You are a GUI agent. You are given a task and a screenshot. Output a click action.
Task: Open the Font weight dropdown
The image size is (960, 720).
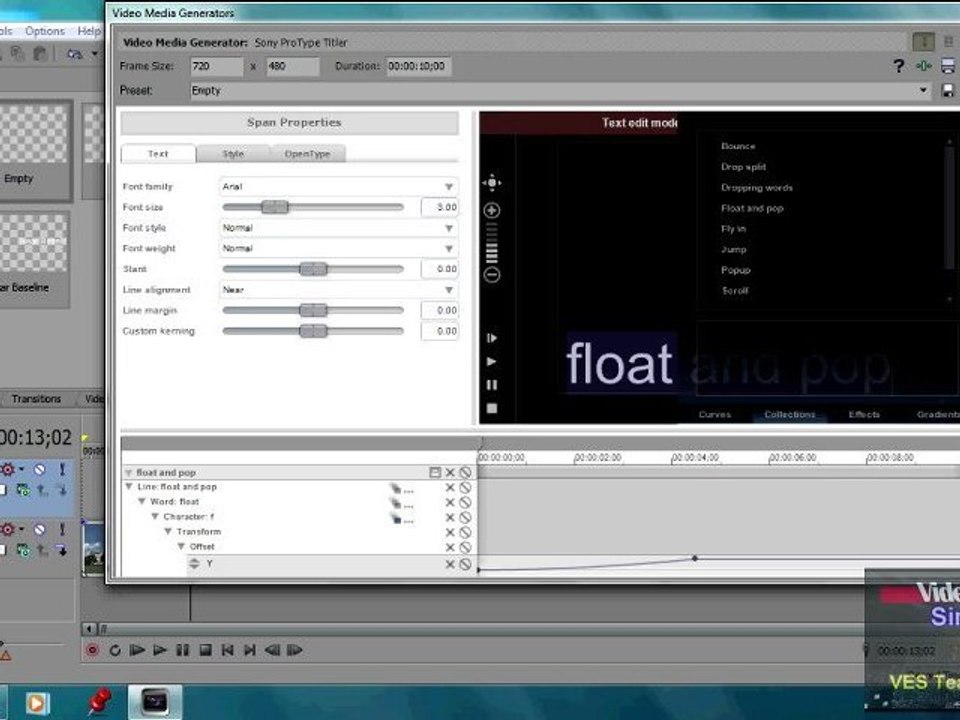click(x=338, y=249)
